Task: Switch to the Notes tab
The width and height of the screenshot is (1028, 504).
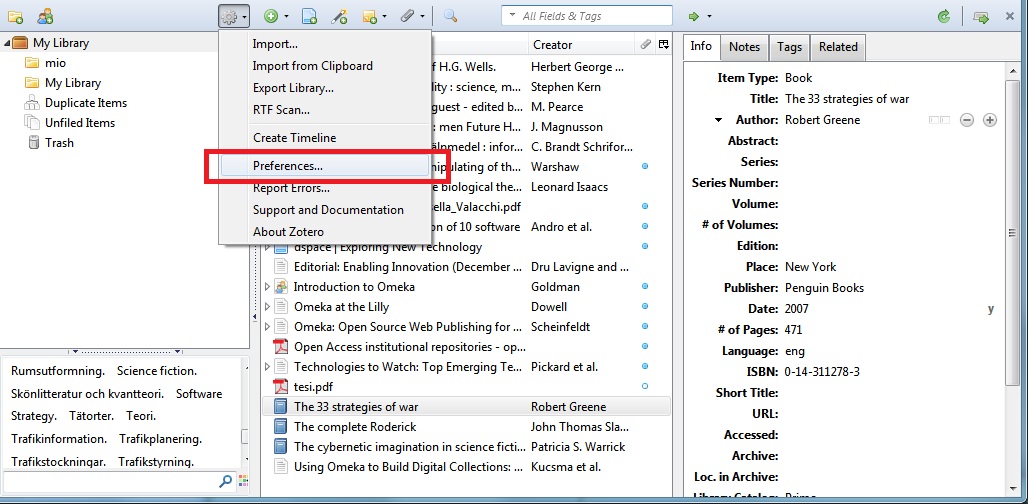Action: point(744,47)
